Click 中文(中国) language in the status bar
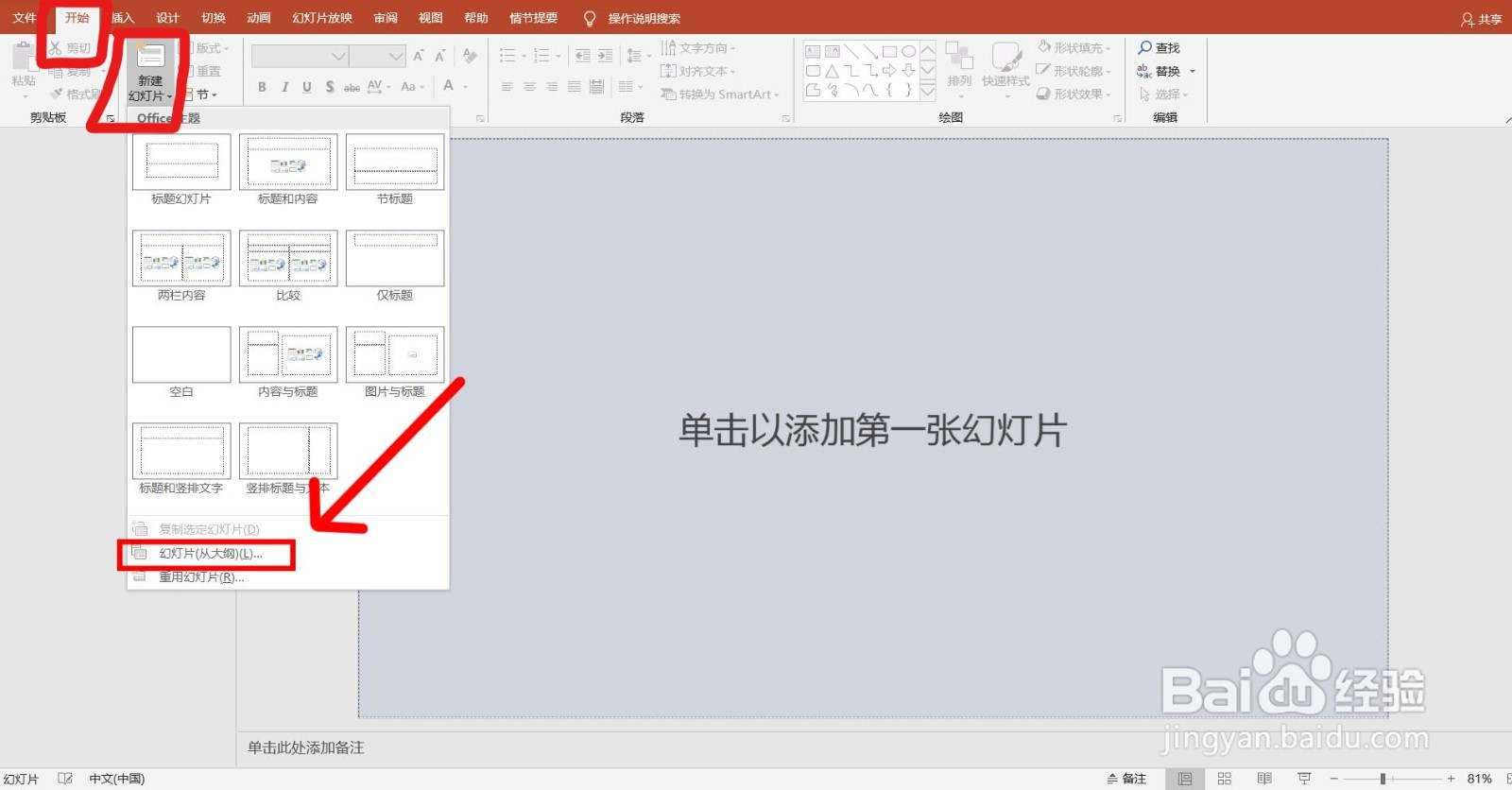Viewport: 1512px width, 790px height. pos(117,779)
